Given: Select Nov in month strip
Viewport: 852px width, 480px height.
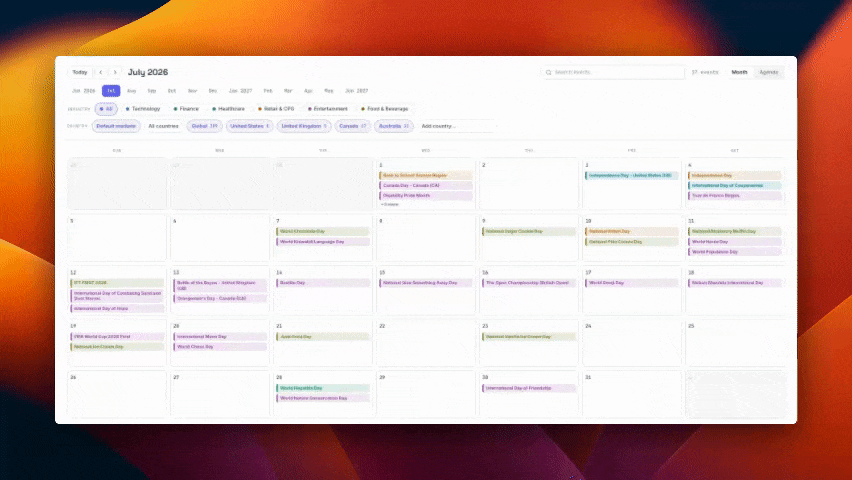Looking at the screenshot, I should pos(192,91).
